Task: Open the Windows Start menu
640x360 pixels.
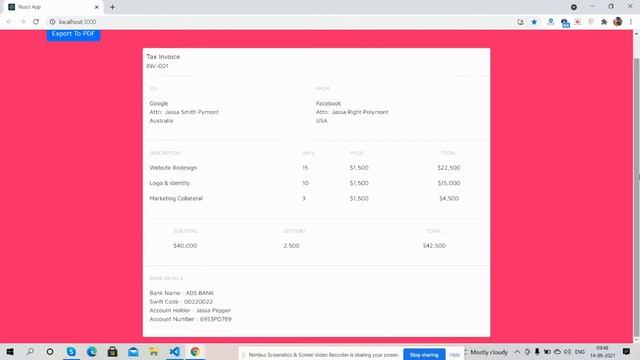Action: (x=10, y=351)
